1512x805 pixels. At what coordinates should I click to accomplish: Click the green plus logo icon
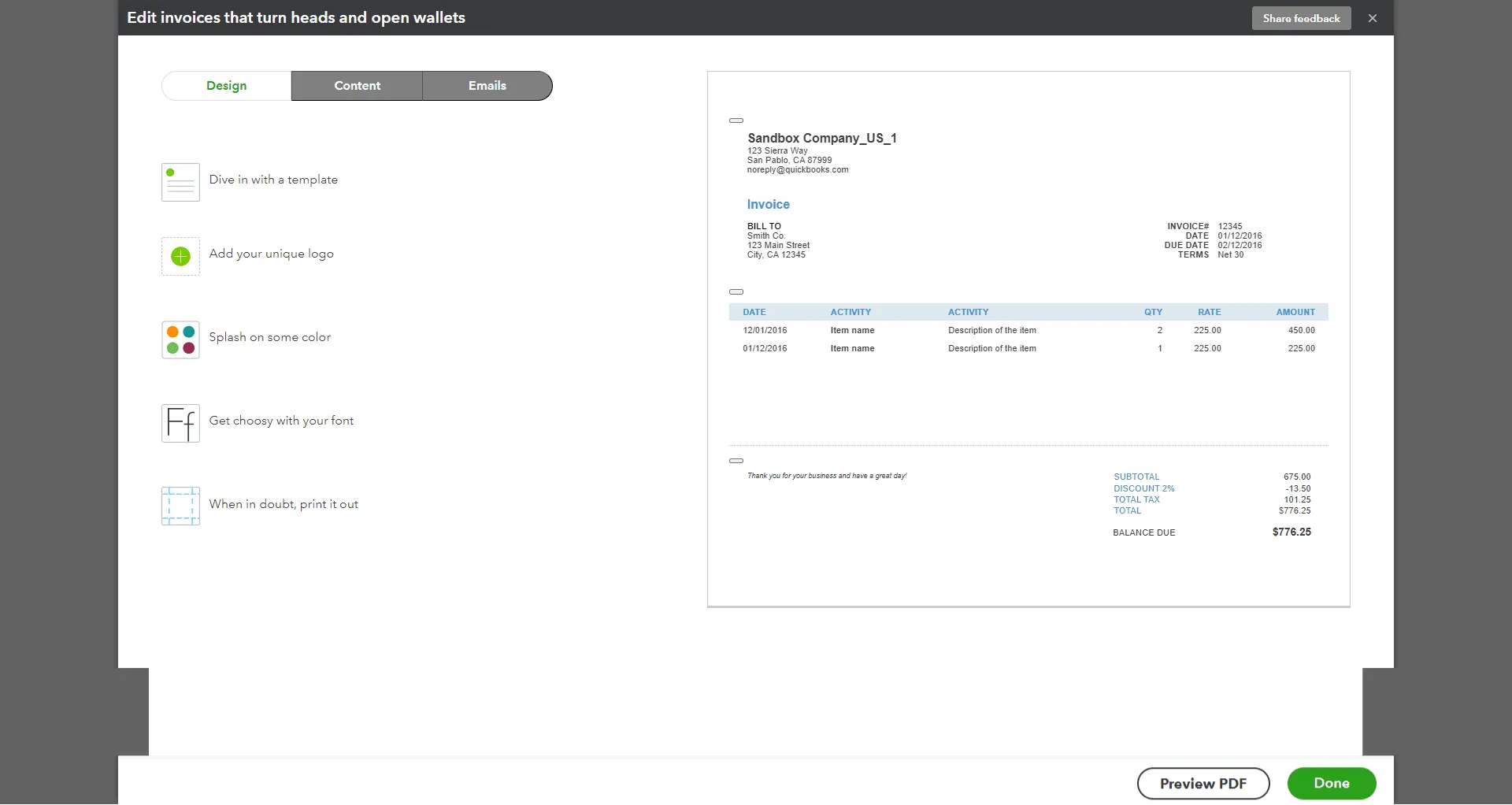(x=180, y=256)
